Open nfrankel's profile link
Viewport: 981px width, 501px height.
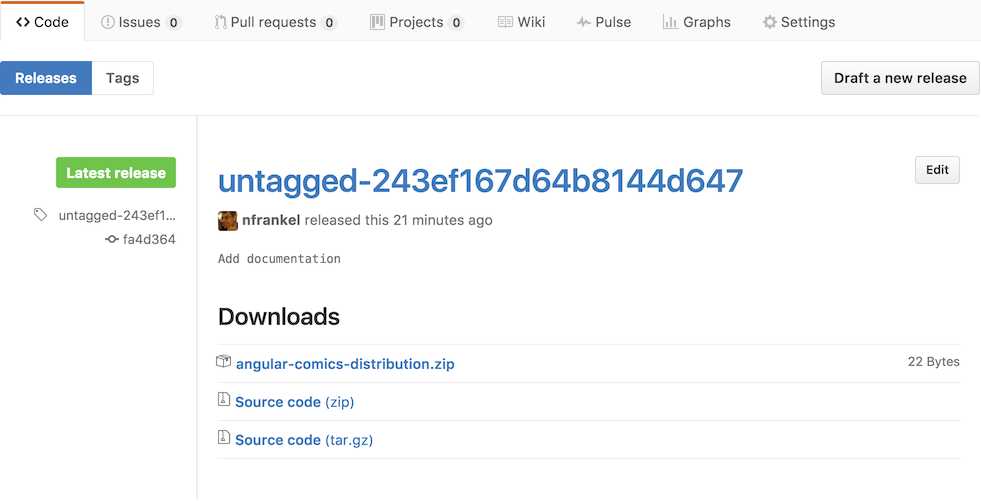(271, 220)
